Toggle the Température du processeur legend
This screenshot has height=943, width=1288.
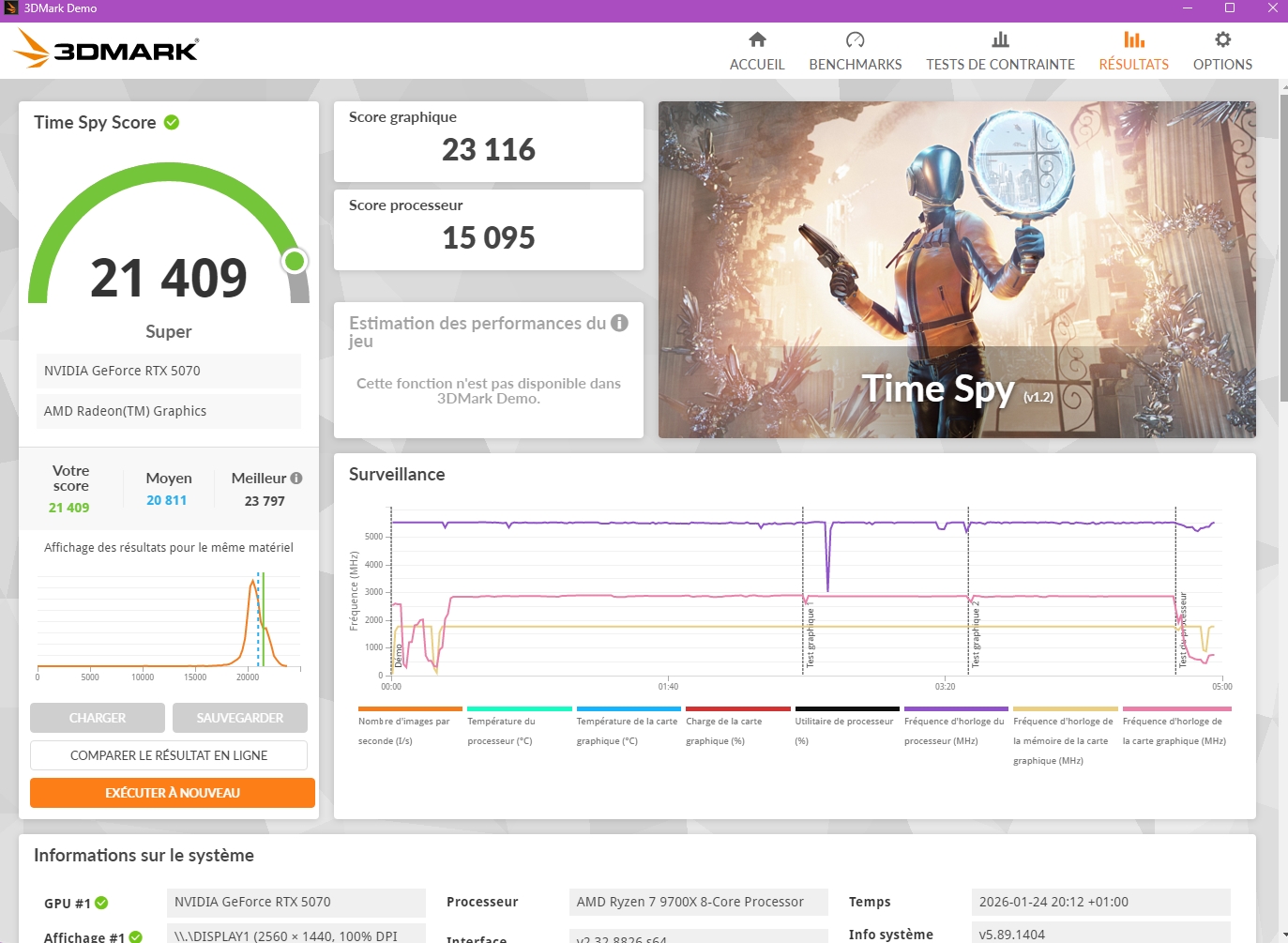(x=519, y=730)
